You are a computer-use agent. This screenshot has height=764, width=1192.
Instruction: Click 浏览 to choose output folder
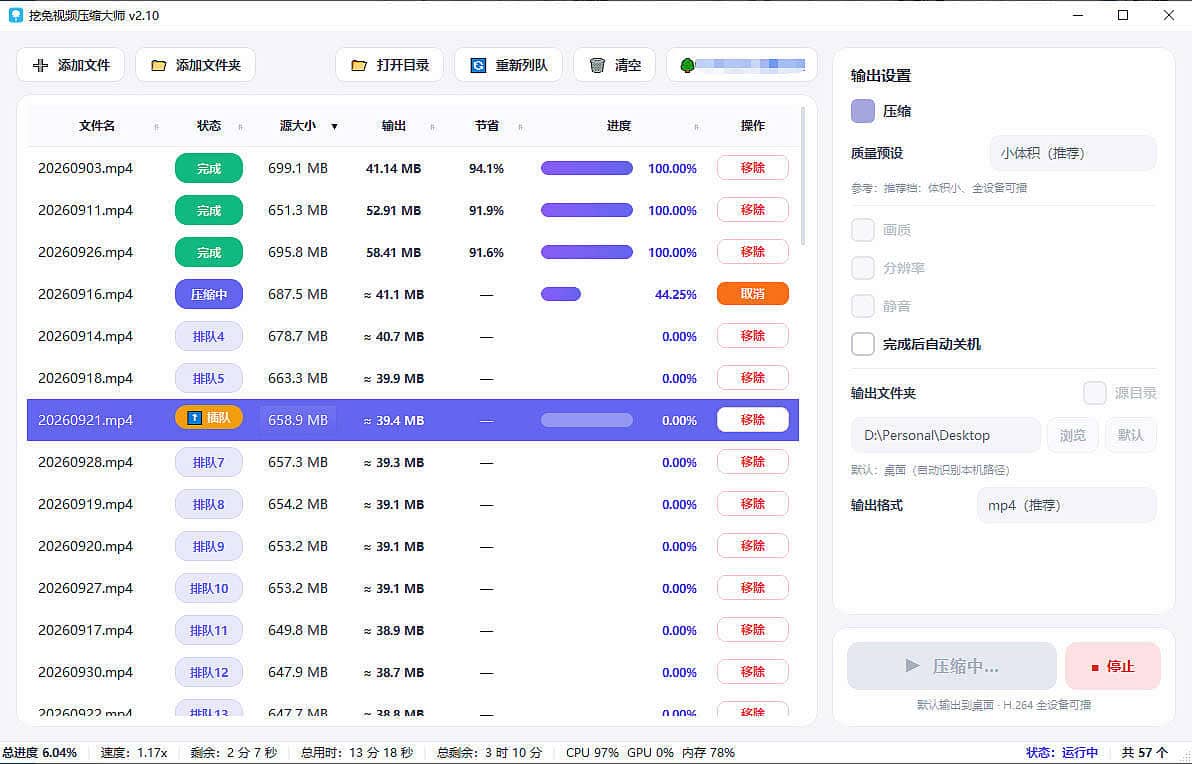[1073, 435]
